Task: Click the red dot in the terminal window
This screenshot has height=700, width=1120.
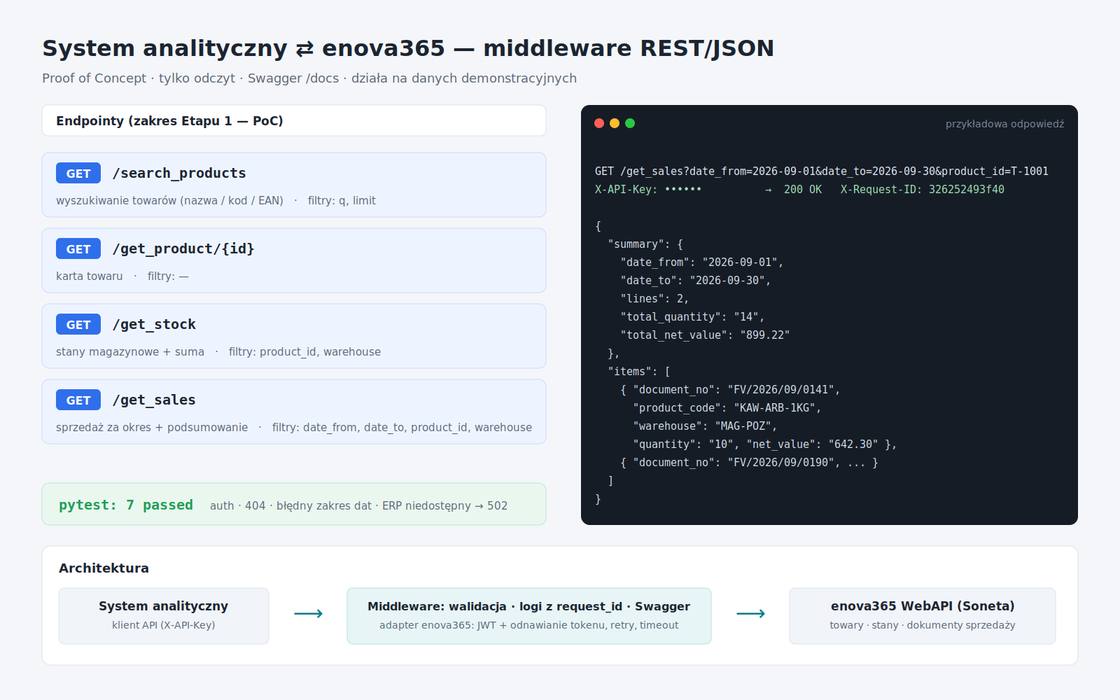Action: coord(599,124)
